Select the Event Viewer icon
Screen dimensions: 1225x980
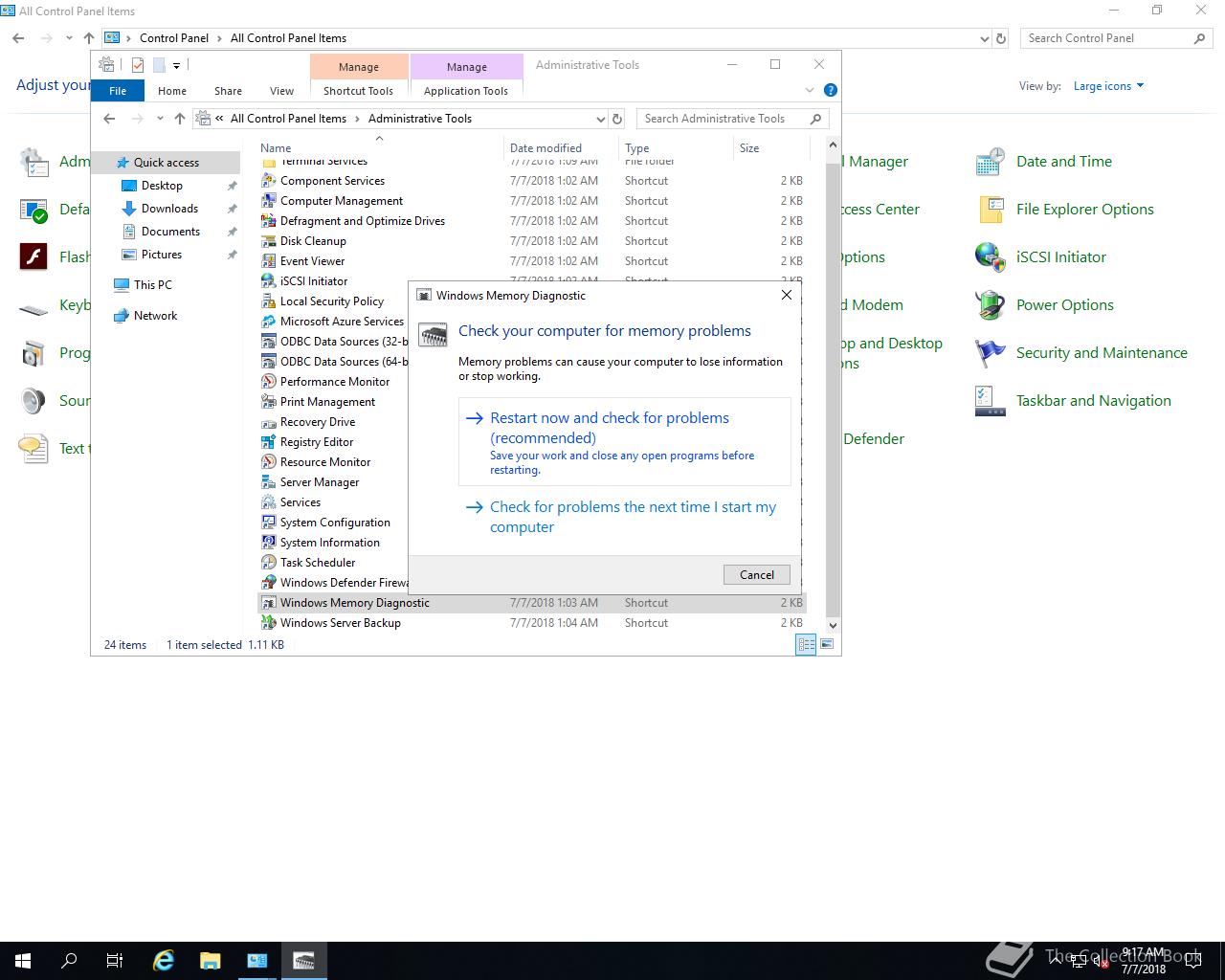269,261
